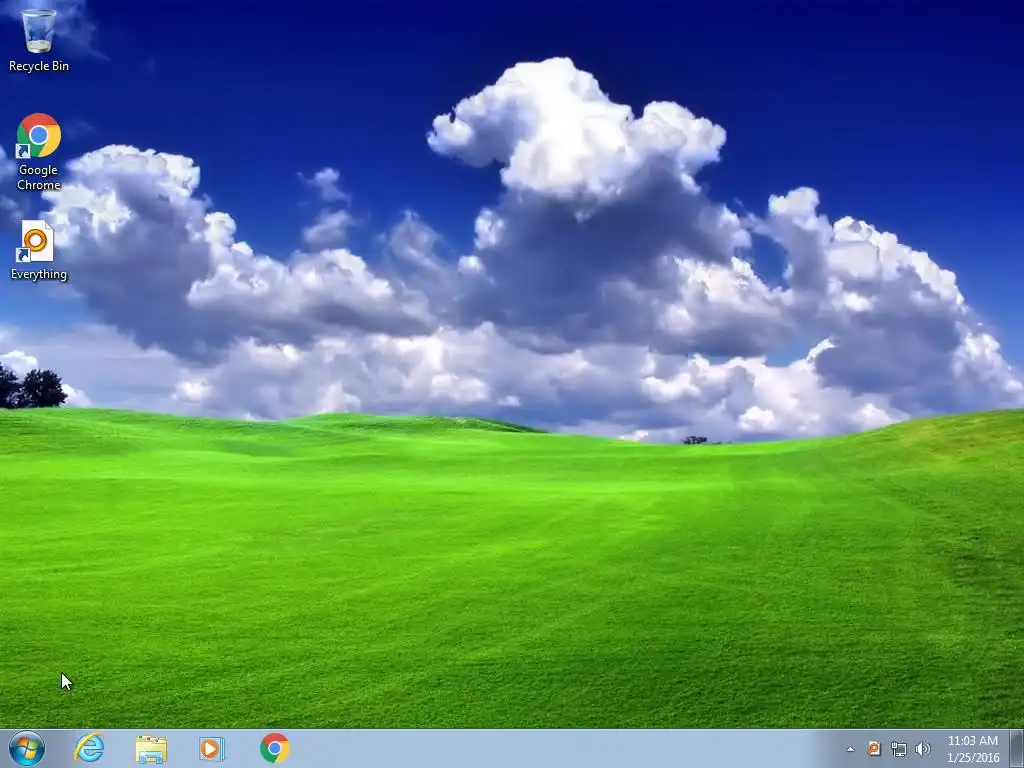Open the Windows Start menu orb
This screenshot has height=768, width=1024.
click(x=27, y=748)
